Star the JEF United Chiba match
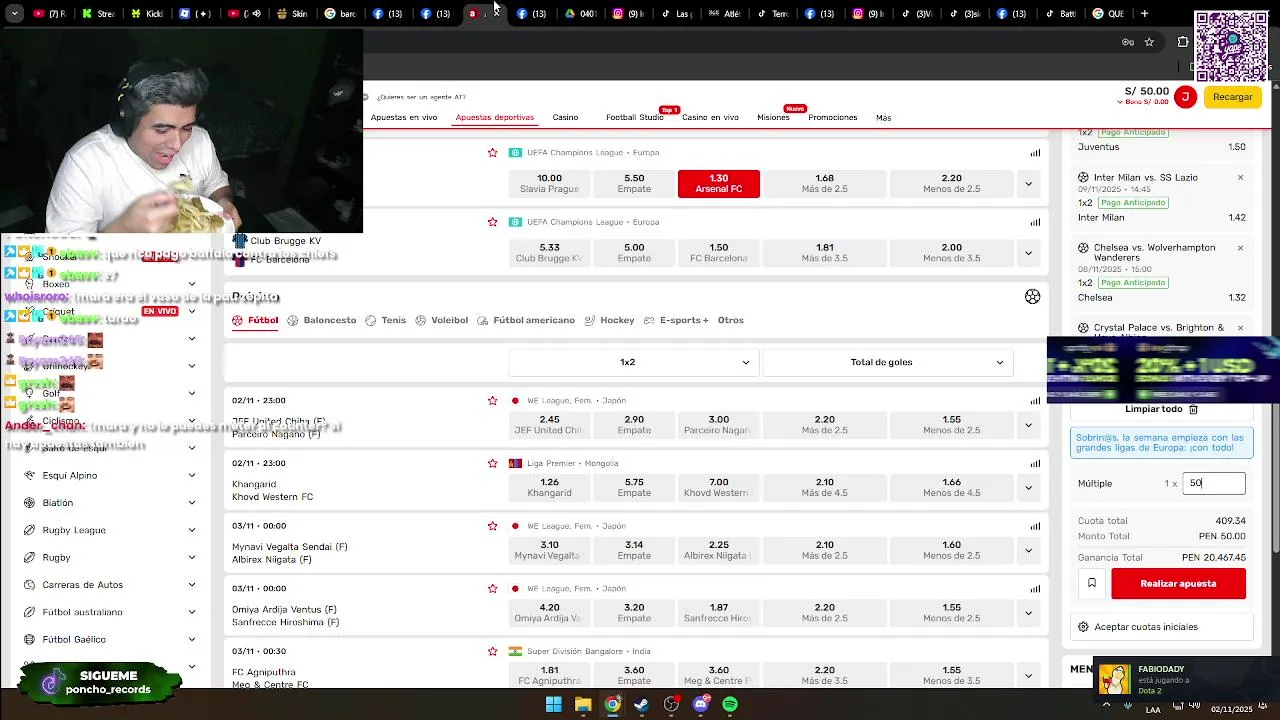The height and width of the screenshot is (720, 1280). click(492, 401)
